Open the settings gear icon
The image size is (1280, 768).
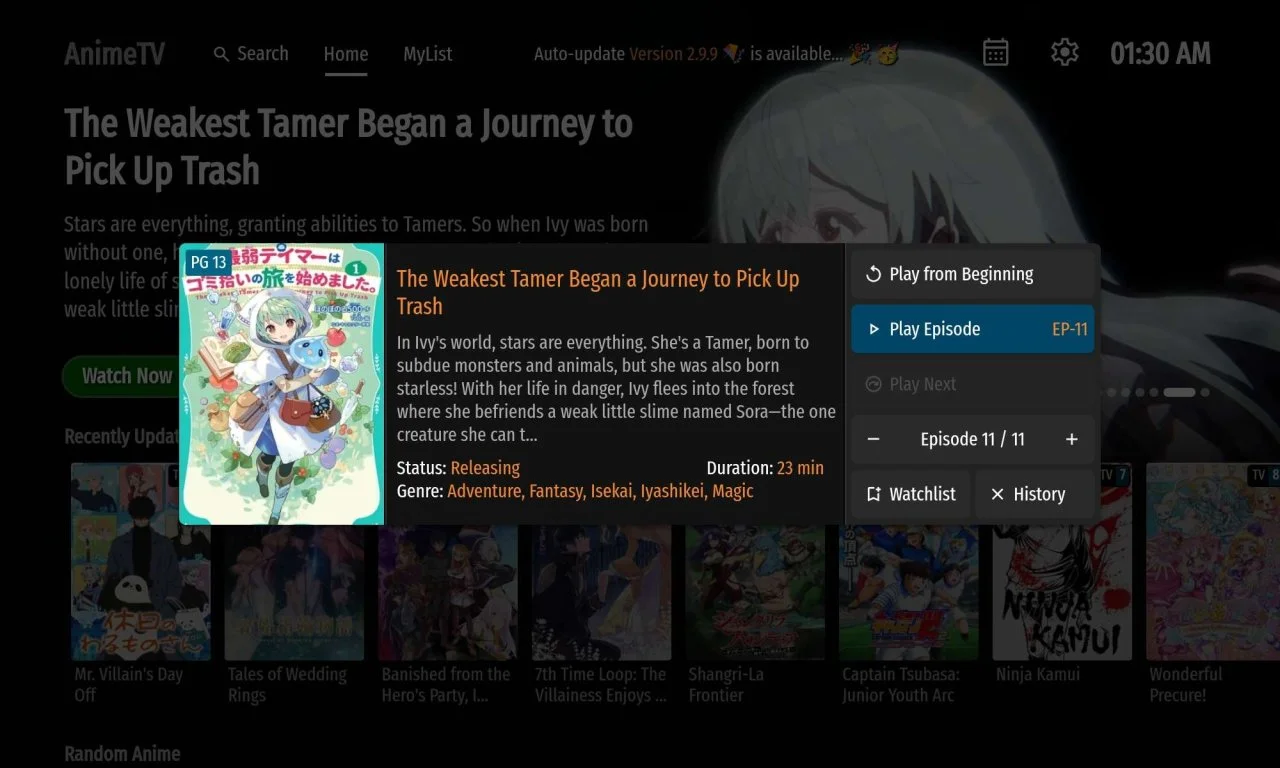coord(1065,53)
